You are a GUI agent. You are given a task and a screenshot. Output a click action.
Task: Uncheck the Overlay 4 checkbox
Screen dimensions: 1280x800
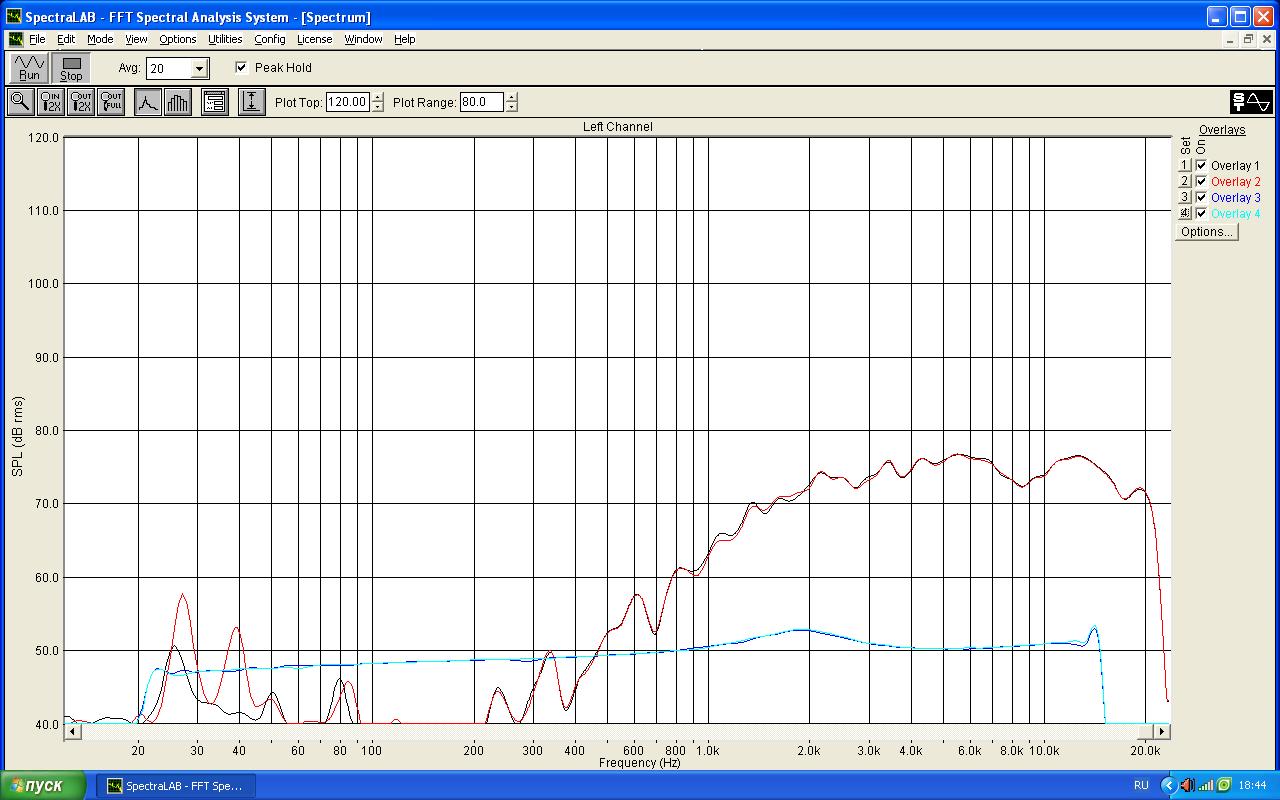pos(1201,214)
